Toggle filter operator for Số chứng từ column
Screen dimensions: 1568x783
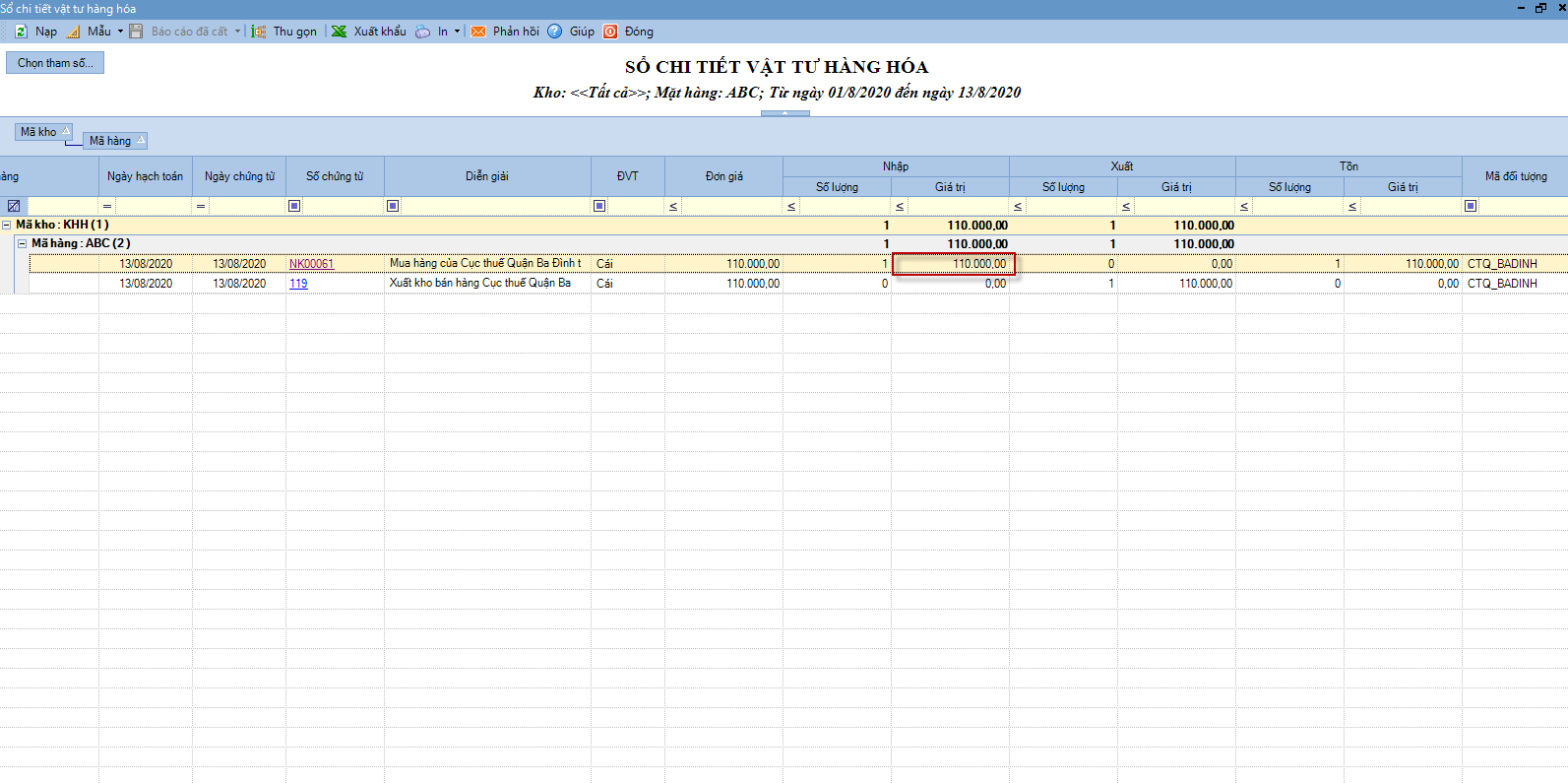click(x=294, y=206)
